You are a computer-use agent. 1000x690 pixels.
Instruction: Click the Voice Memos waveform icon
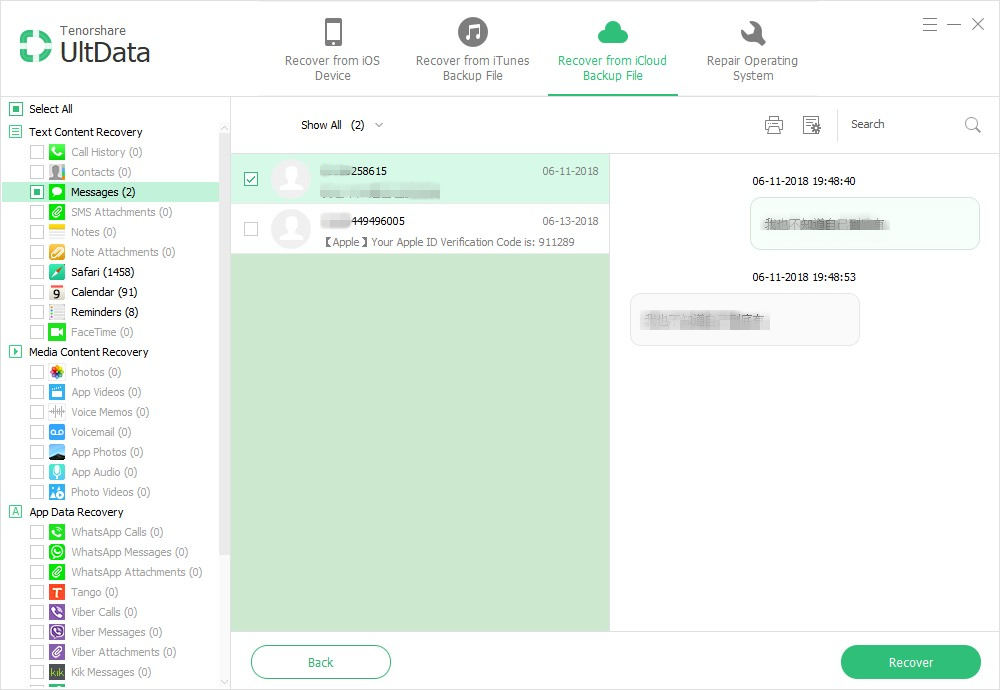[x=57, y=412]
